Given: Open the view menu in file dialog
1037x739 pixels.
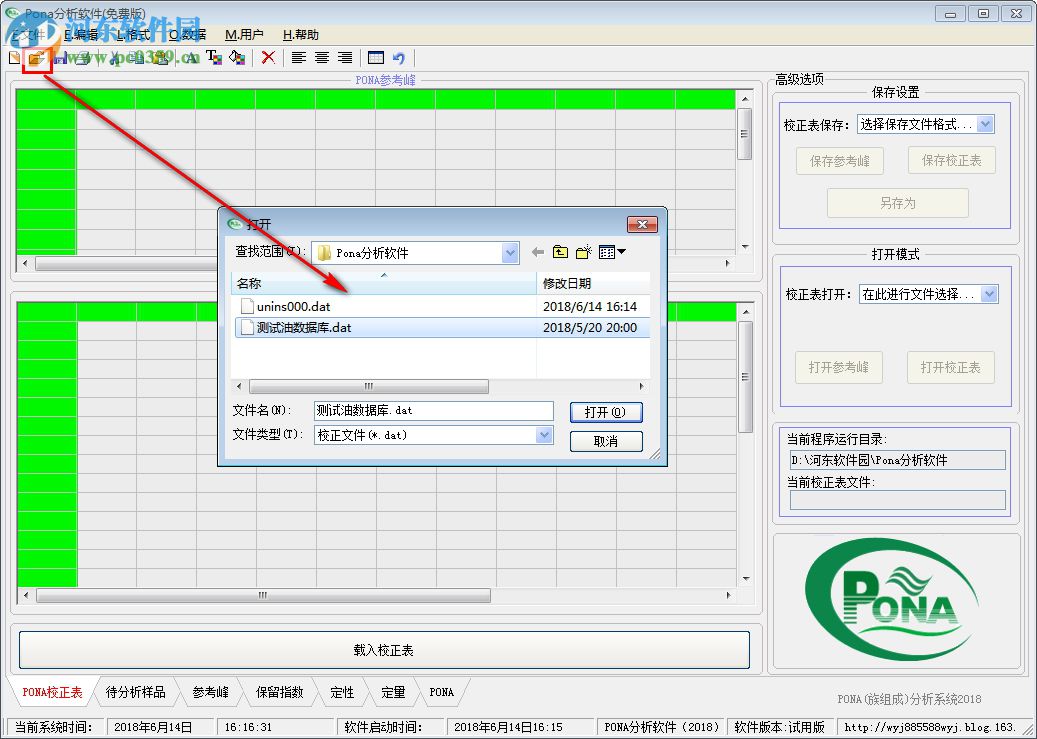Looking at the screenshot, I should (x=611, y=253).
